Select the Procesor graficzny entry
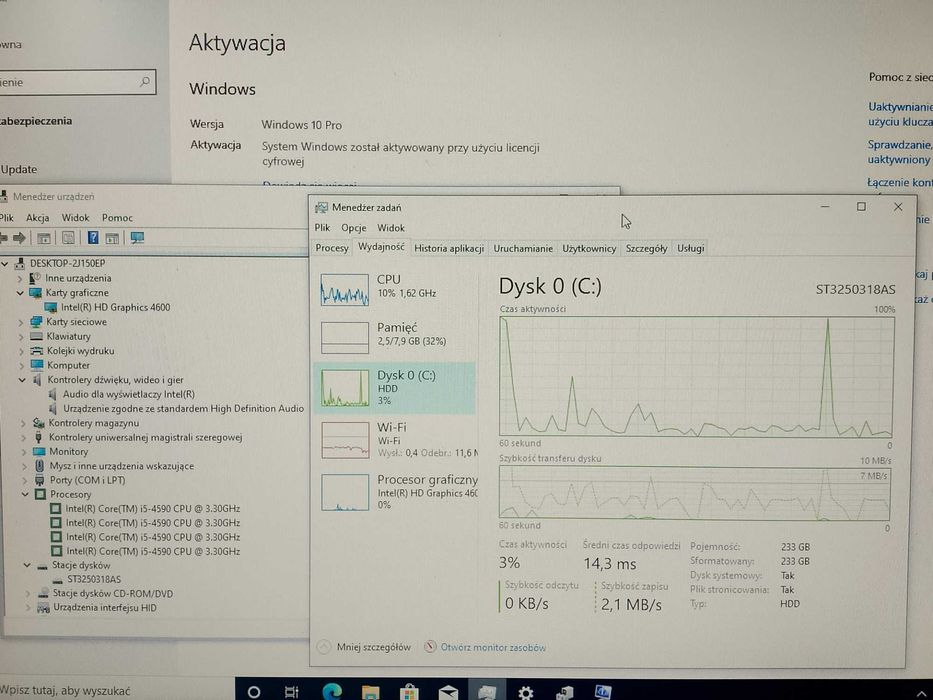 [395, 492]
